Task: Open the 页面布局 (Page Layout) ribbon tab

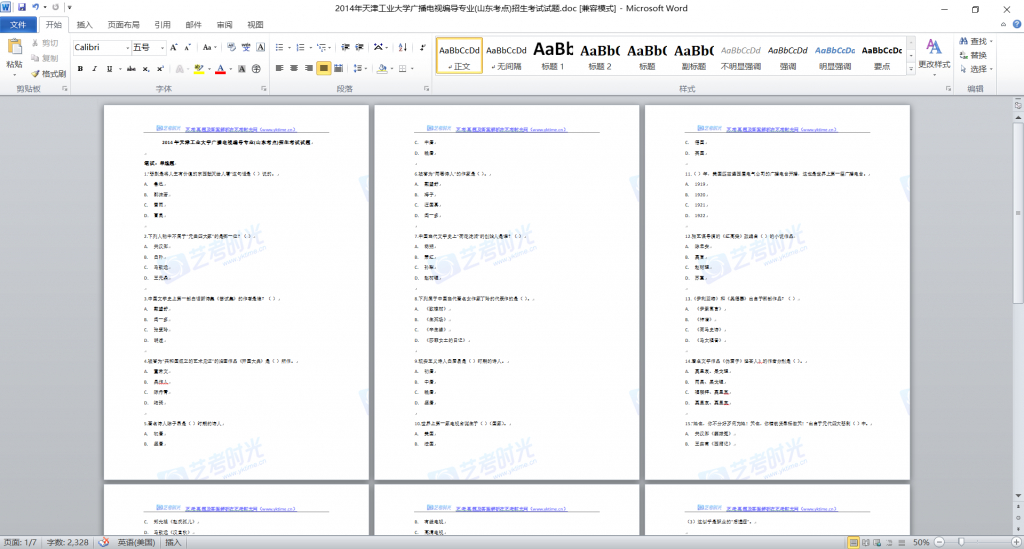Action: point(124,24)
